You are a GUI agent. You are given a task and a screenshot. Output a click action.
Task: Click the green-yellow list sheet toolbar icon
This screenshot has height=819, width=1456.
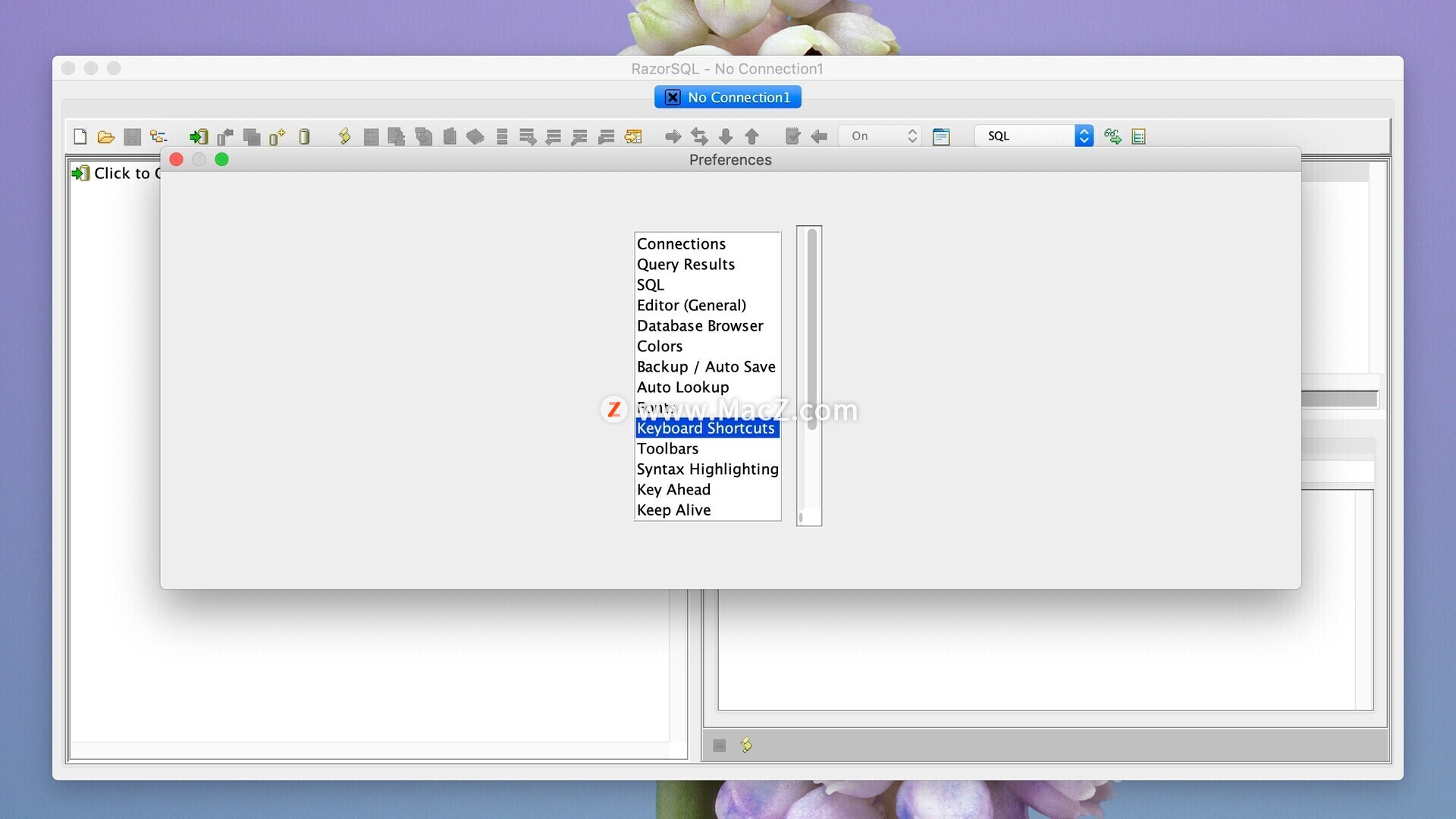click(x=1138, y=136)
